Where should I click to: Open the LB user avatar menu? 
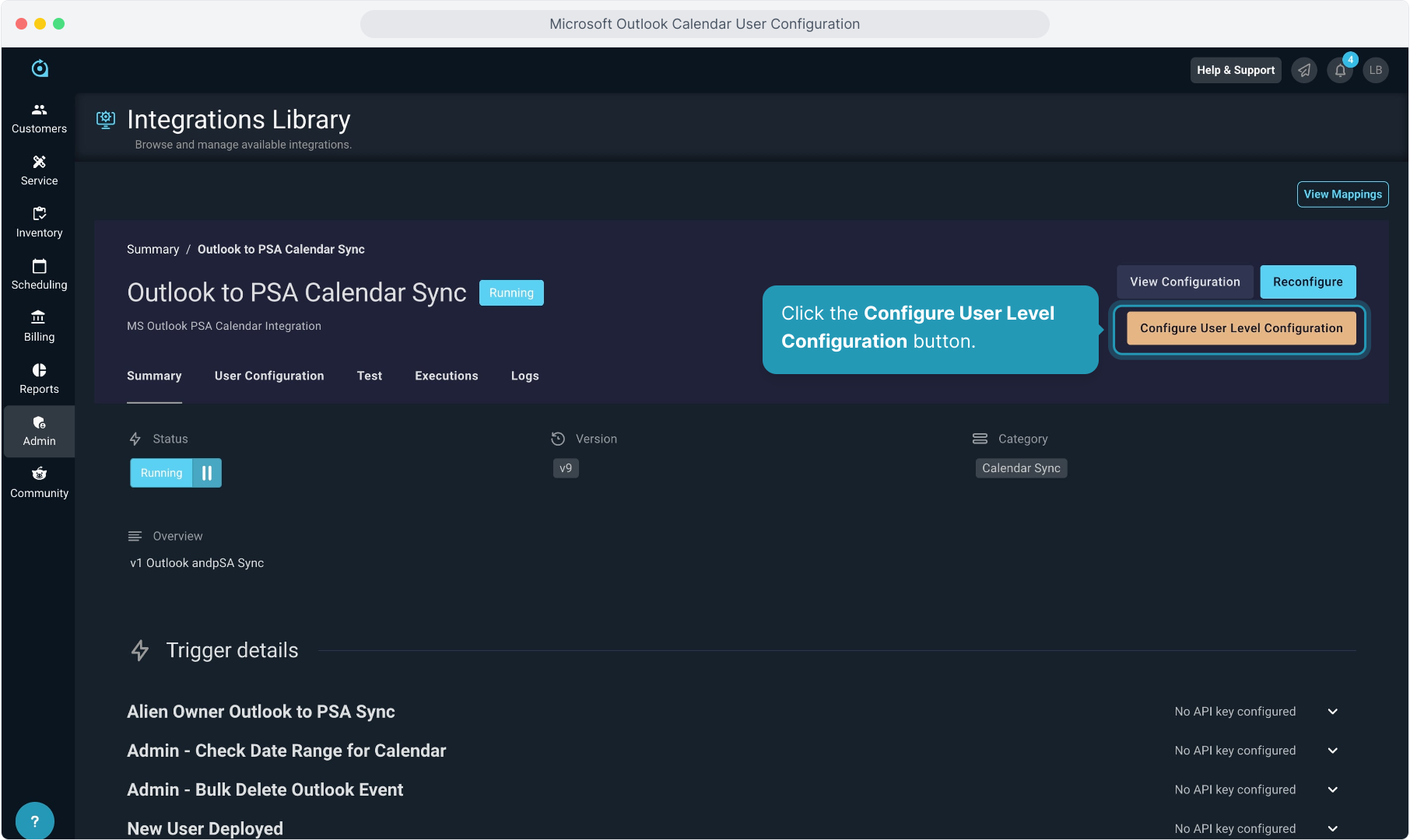point(1376,70)
